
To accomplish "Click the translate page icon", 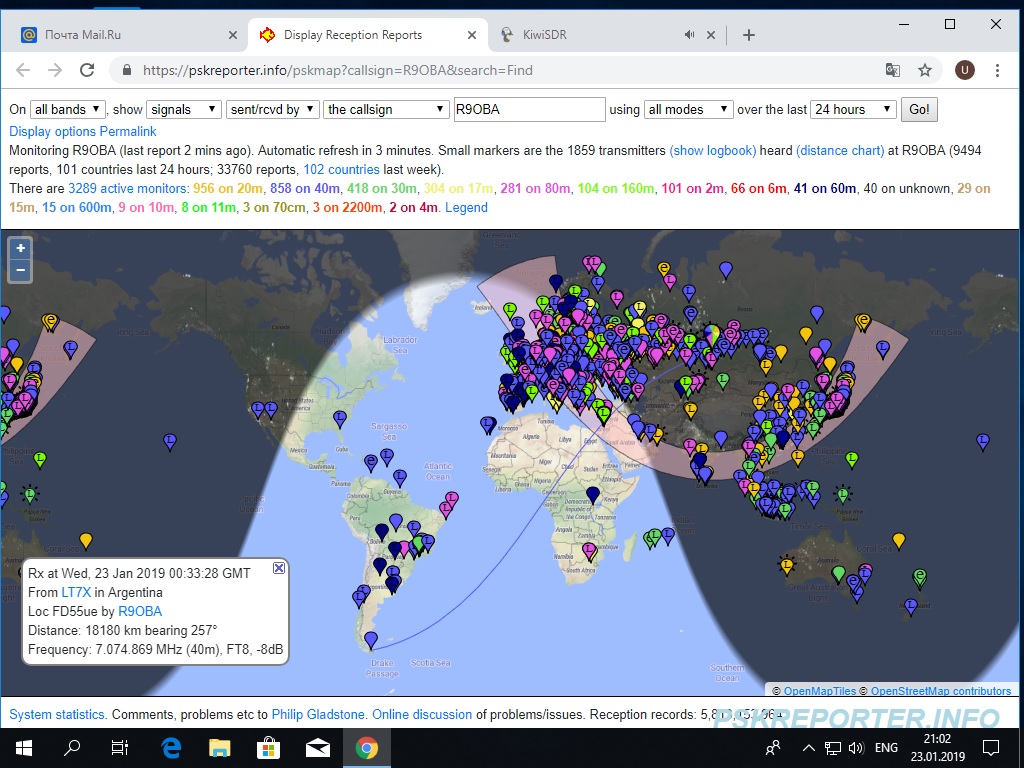I will click(893, 70).
